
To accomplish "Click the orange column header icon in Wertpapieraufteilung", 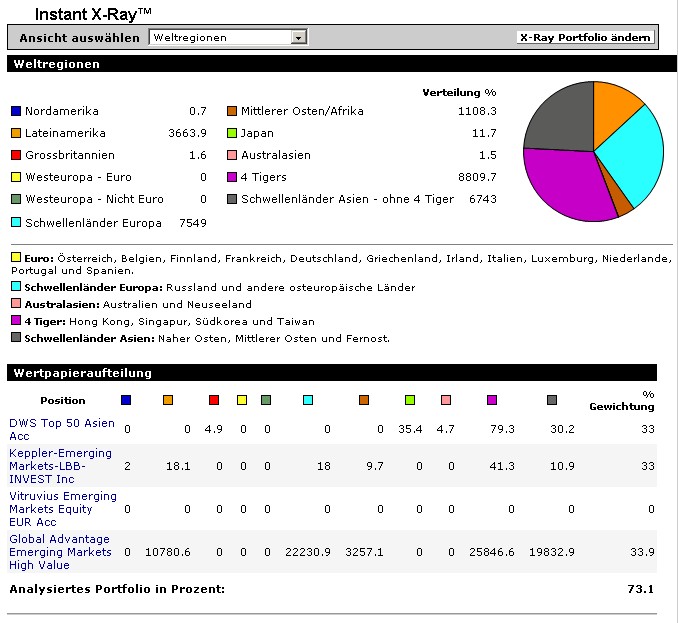I will pos(168,400).
